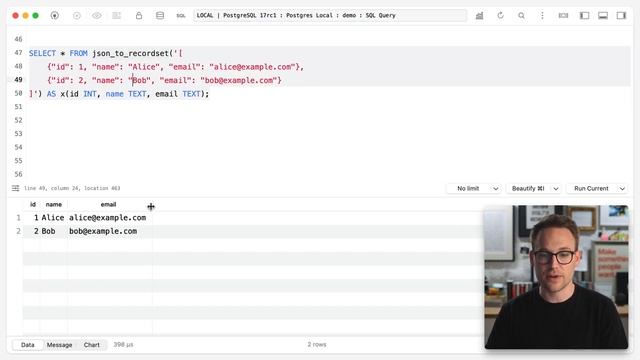
Task: Click the Beautify button
Action: point(528,189)
